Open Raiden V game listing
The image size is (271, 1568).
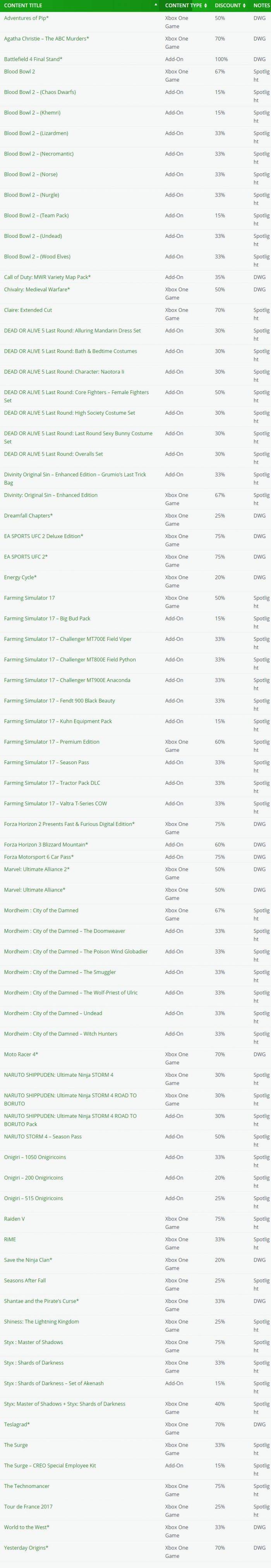click(x=15, y=1202)
